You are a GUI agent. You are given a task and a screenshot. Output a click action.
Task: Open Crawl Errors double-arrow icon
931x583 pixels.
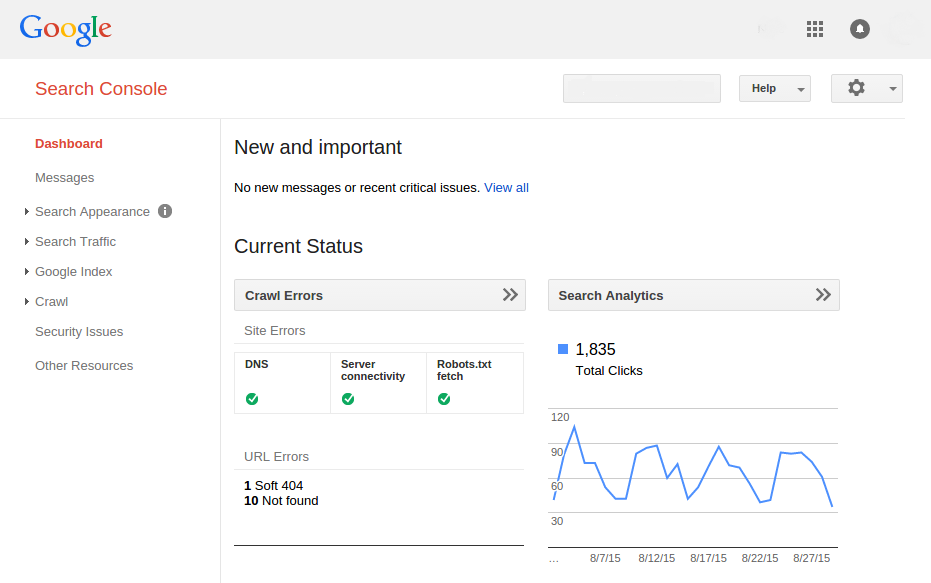[x=510, y=295]
